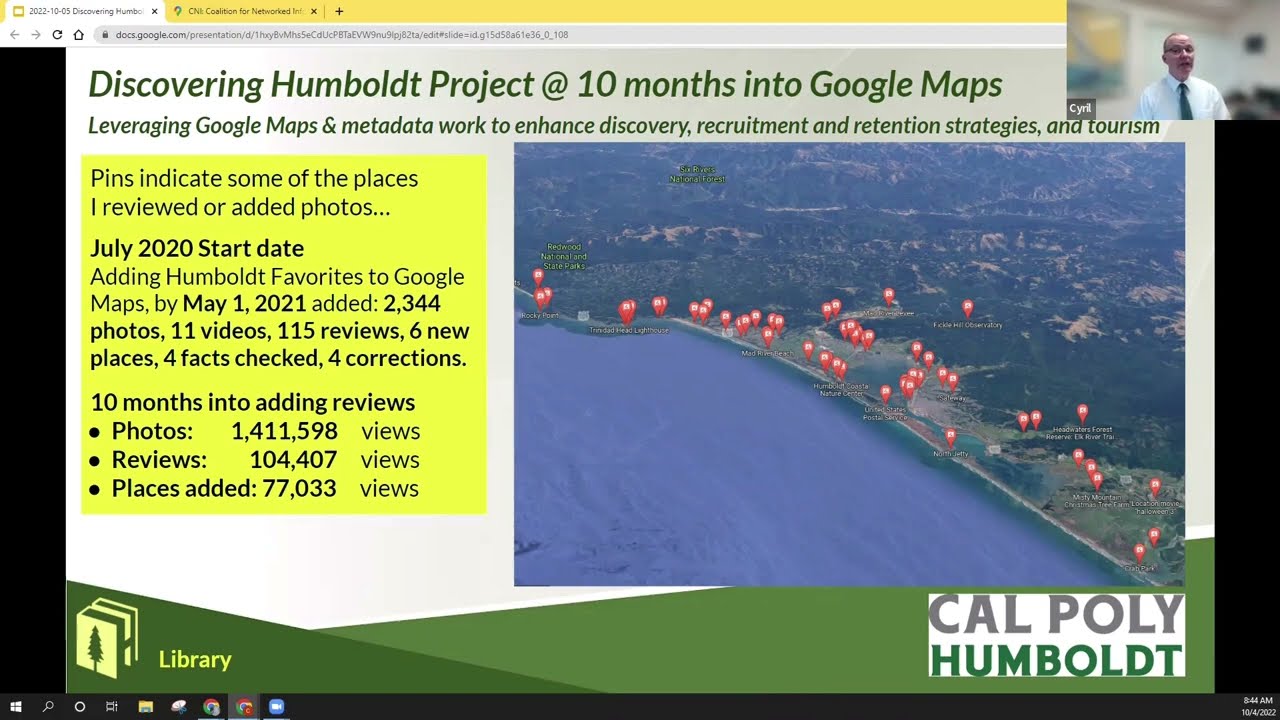Click the Rocky Point map label
This screenshot has height=720, width=1280.
click(540, 315)
